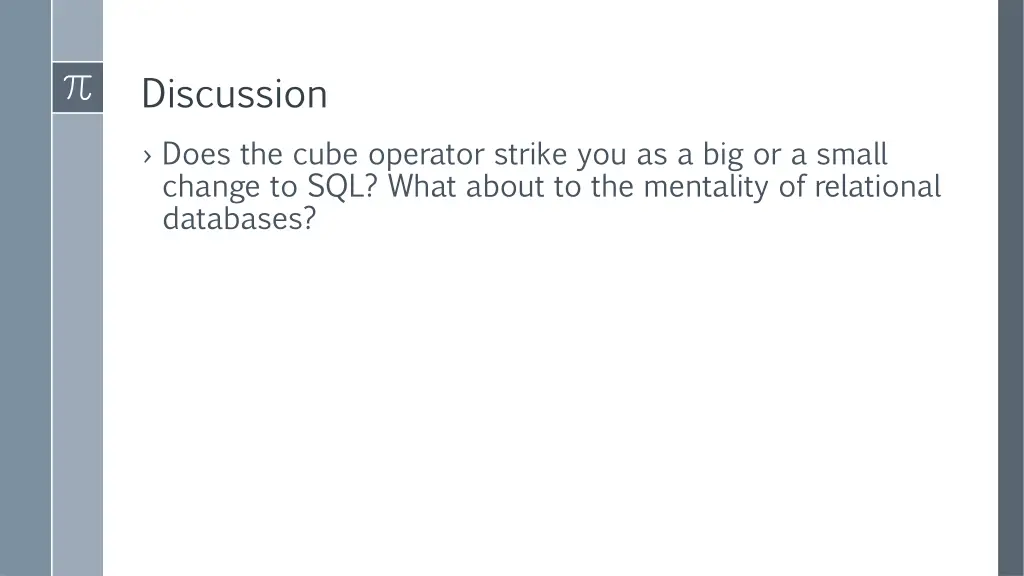This screenshot has height=576, width=1024.
Task: Click the dark blue-gray strip on the far left
Action: (25, 288)
